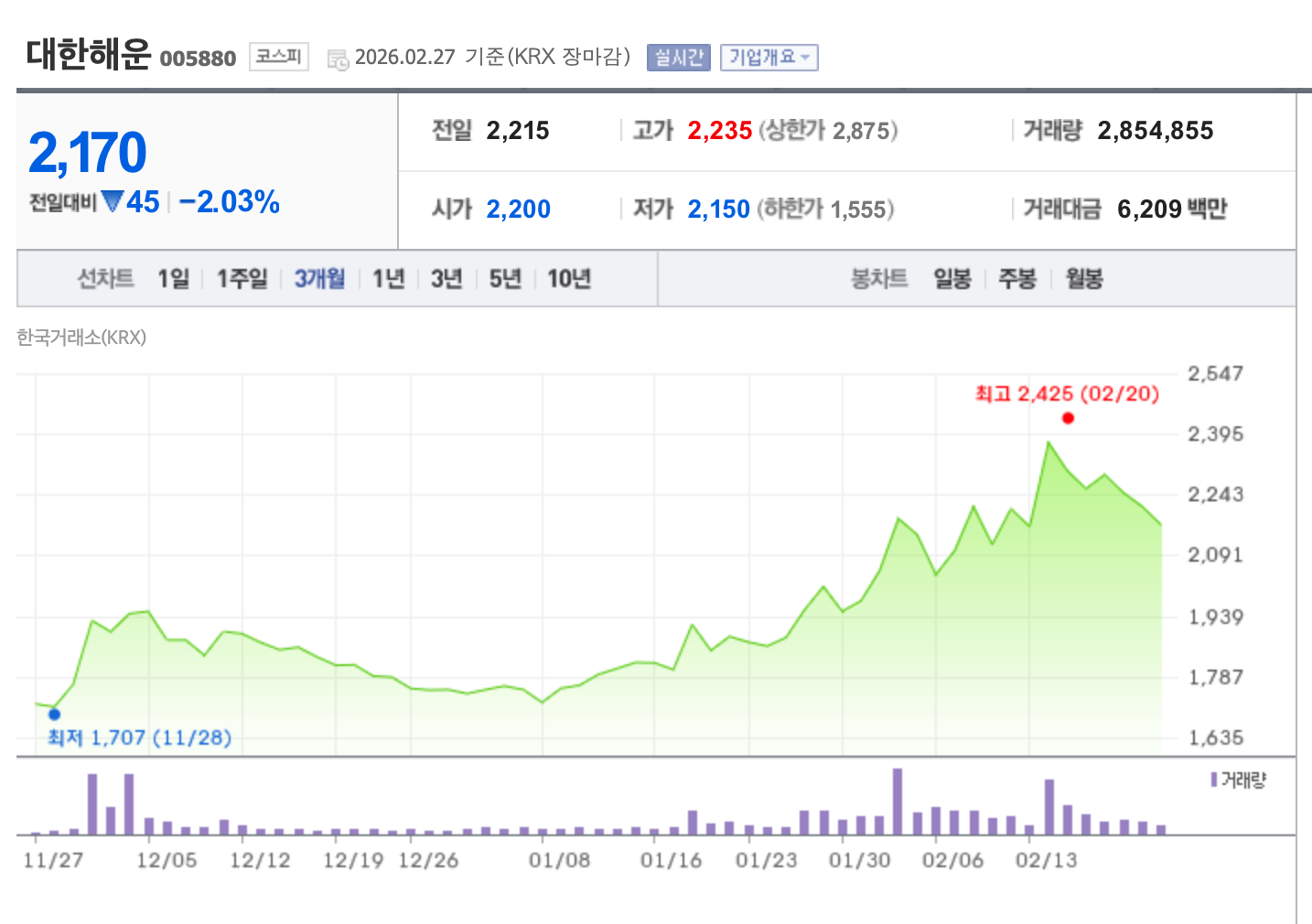Click the 실시간 real-time badge
The width and height of the screenshot is (1312, 924).
click(679, 58)
